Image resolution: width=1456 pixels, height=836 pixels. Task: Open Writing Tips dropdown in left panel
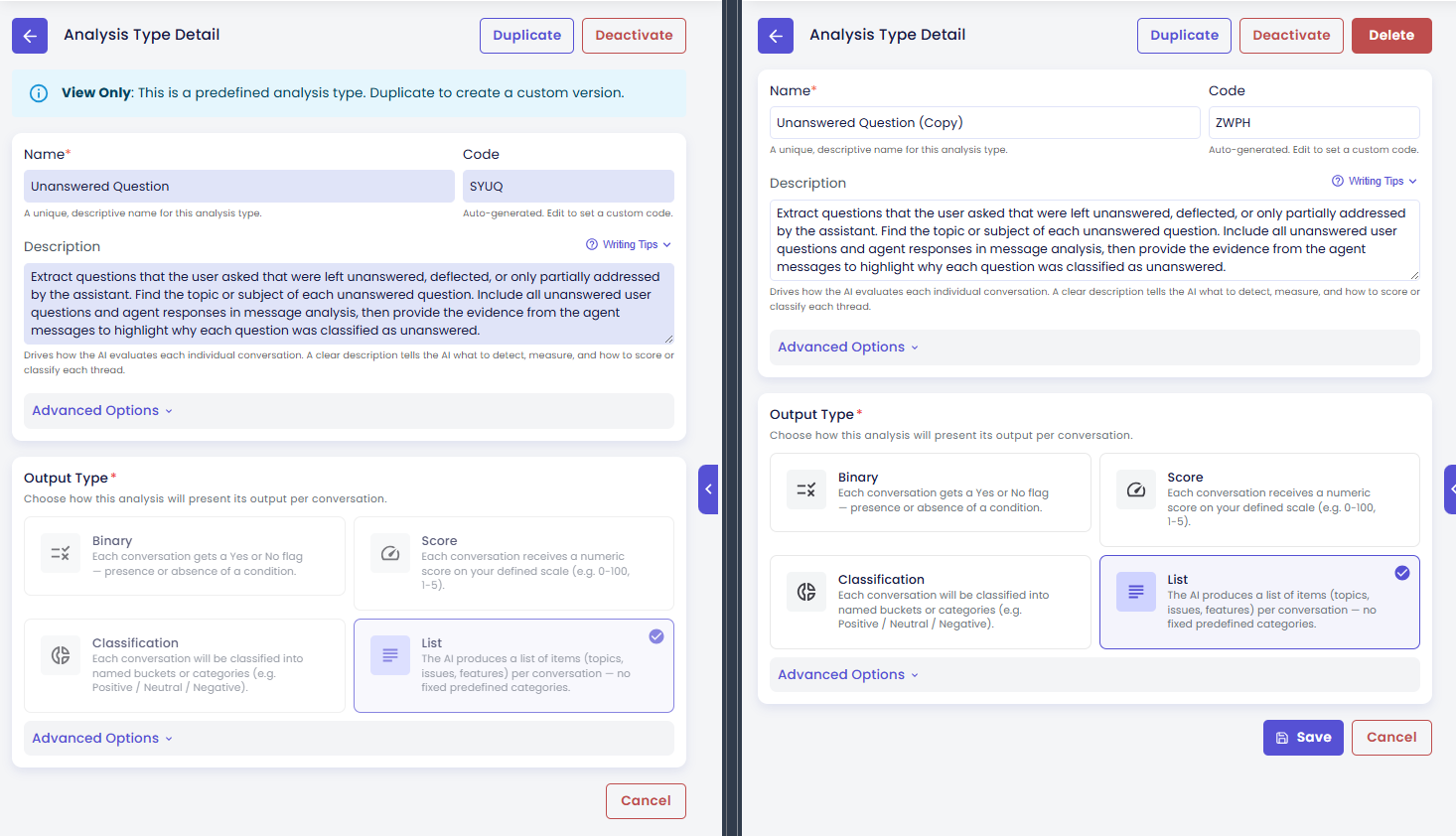click(x=630, y=244)
